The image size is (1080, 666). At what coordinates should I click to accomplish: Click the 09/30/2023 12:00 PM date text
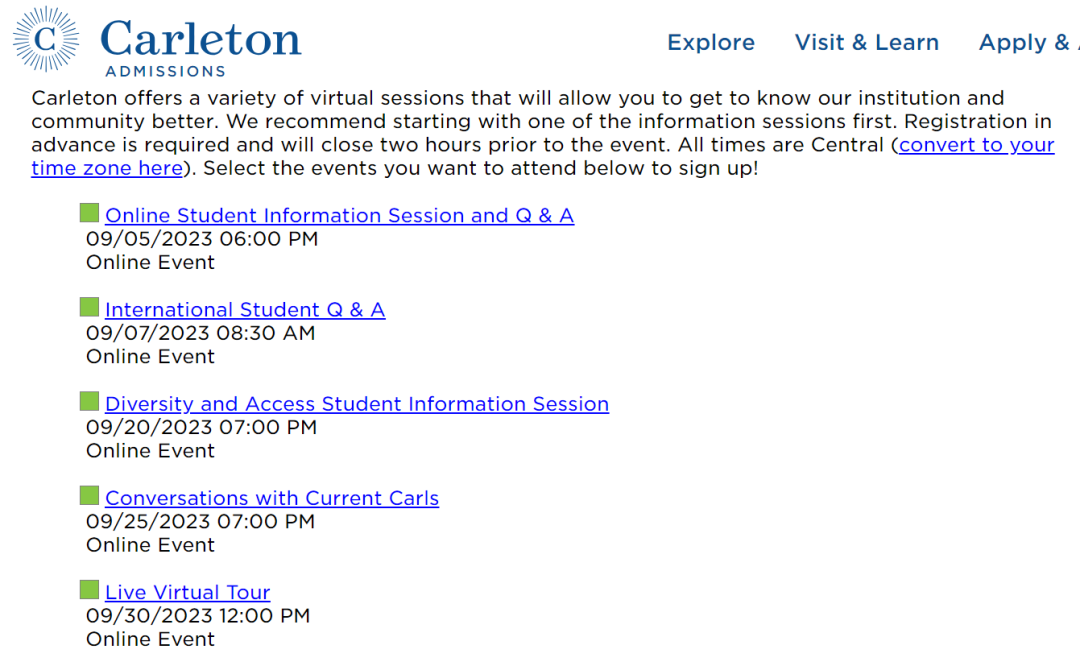[x=198, y=616]
